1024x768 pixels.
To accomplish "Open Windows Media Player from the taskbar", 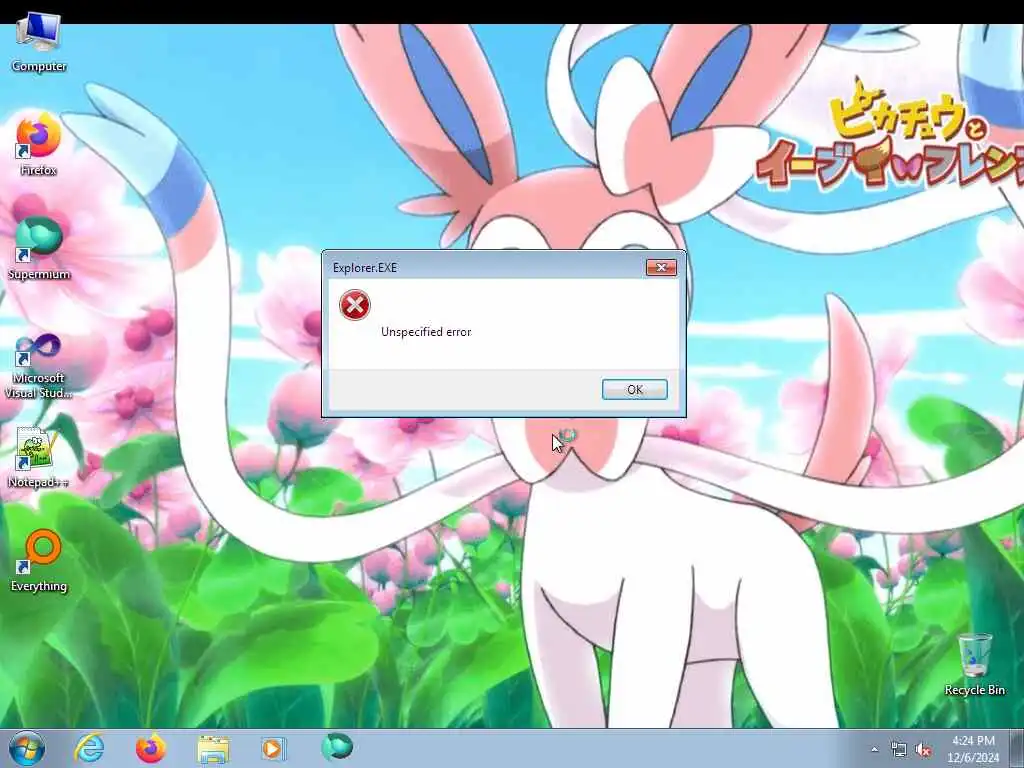I will (x=273, y=749).
